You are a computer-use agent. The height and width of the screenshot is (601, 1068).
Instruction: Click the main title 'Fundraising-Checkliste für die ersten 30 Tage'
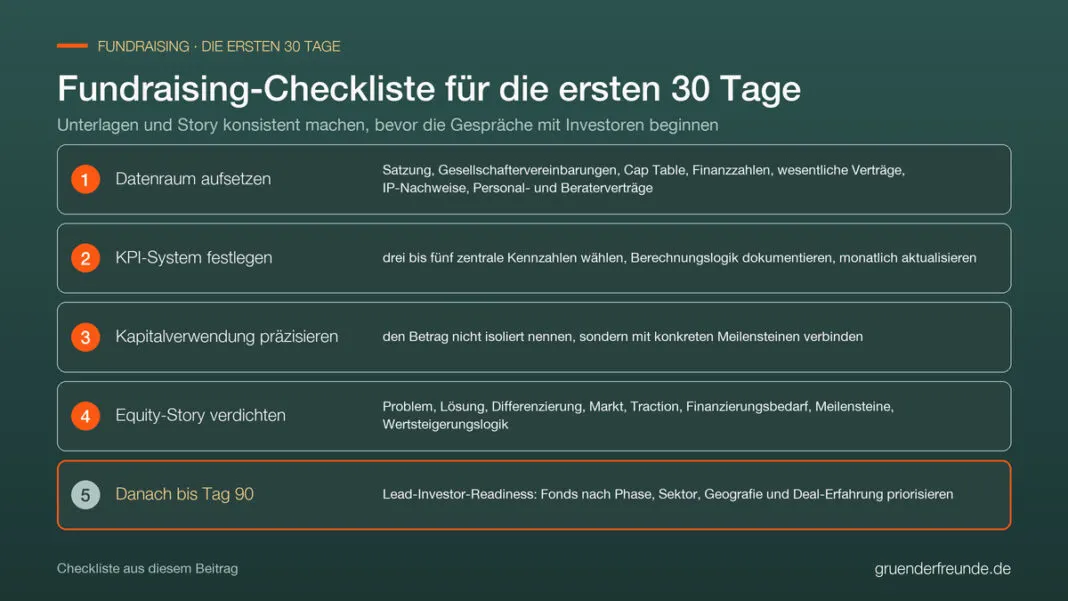(428, 89)
